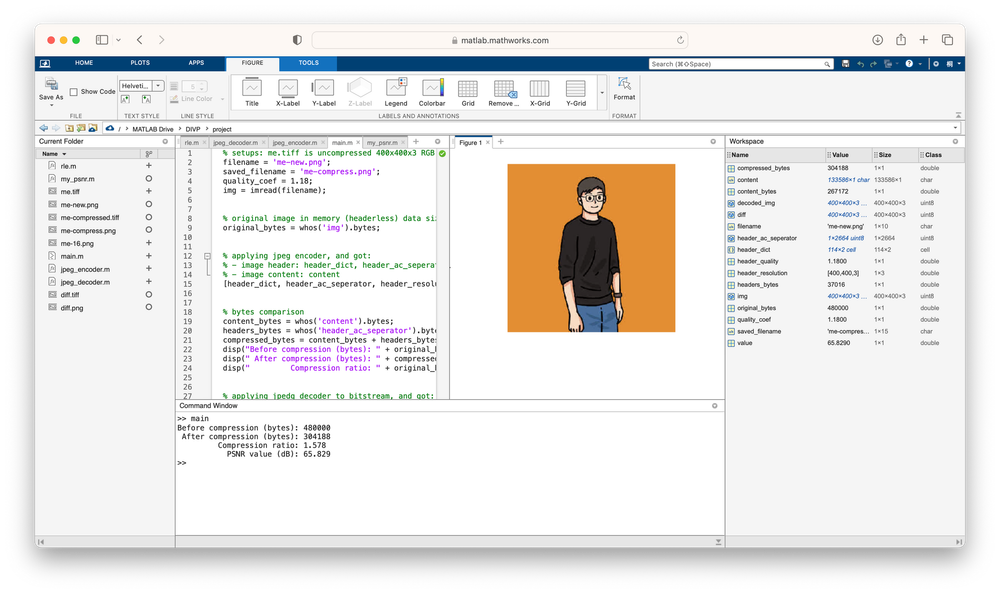Open the jpeg_encoder.m editor tab

pyautogui.click(x=295, y=142)
